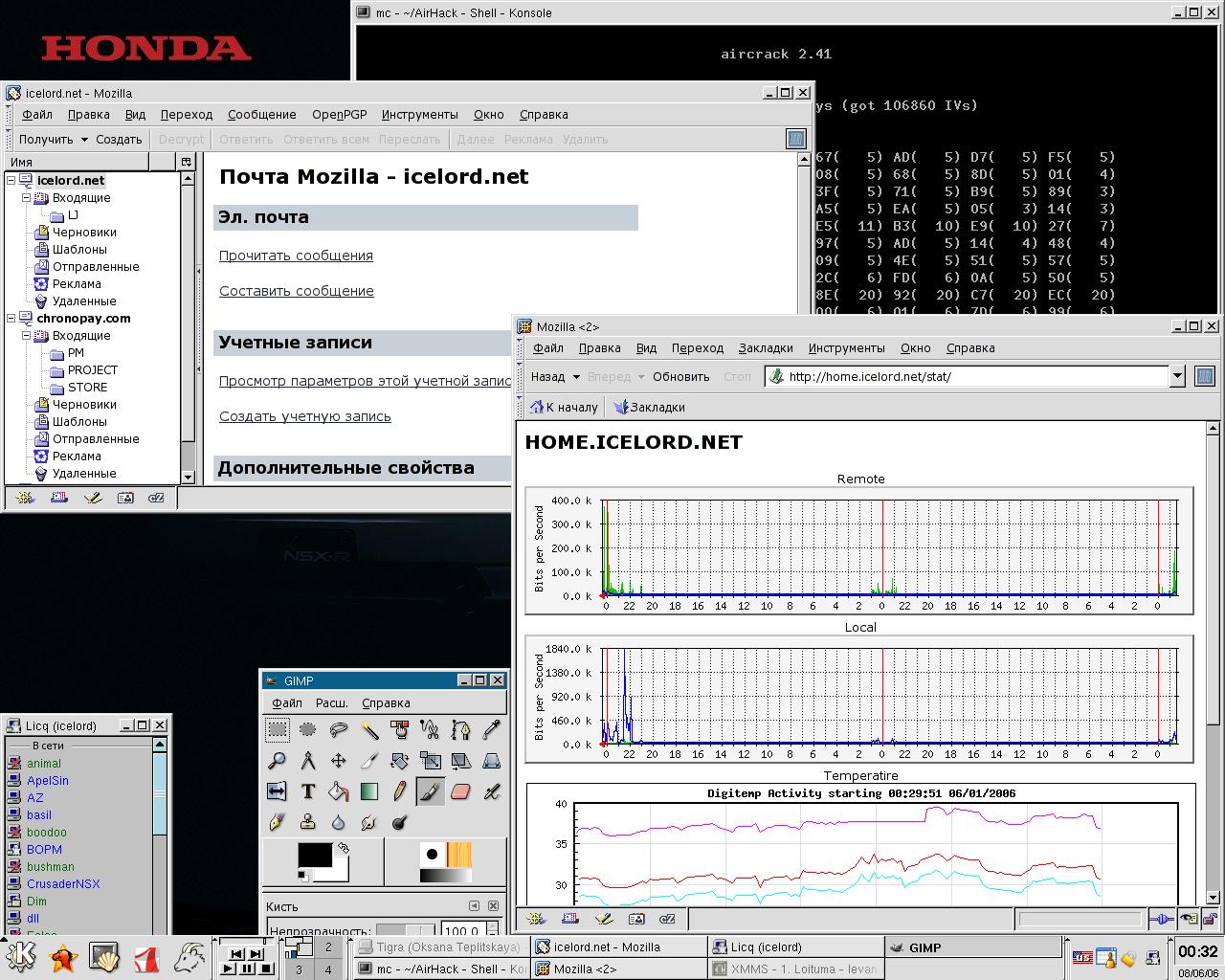The width and height of the screenshot is (1225, 980).
Task: Select the Smudge finger tool
Action: (368, 822)
